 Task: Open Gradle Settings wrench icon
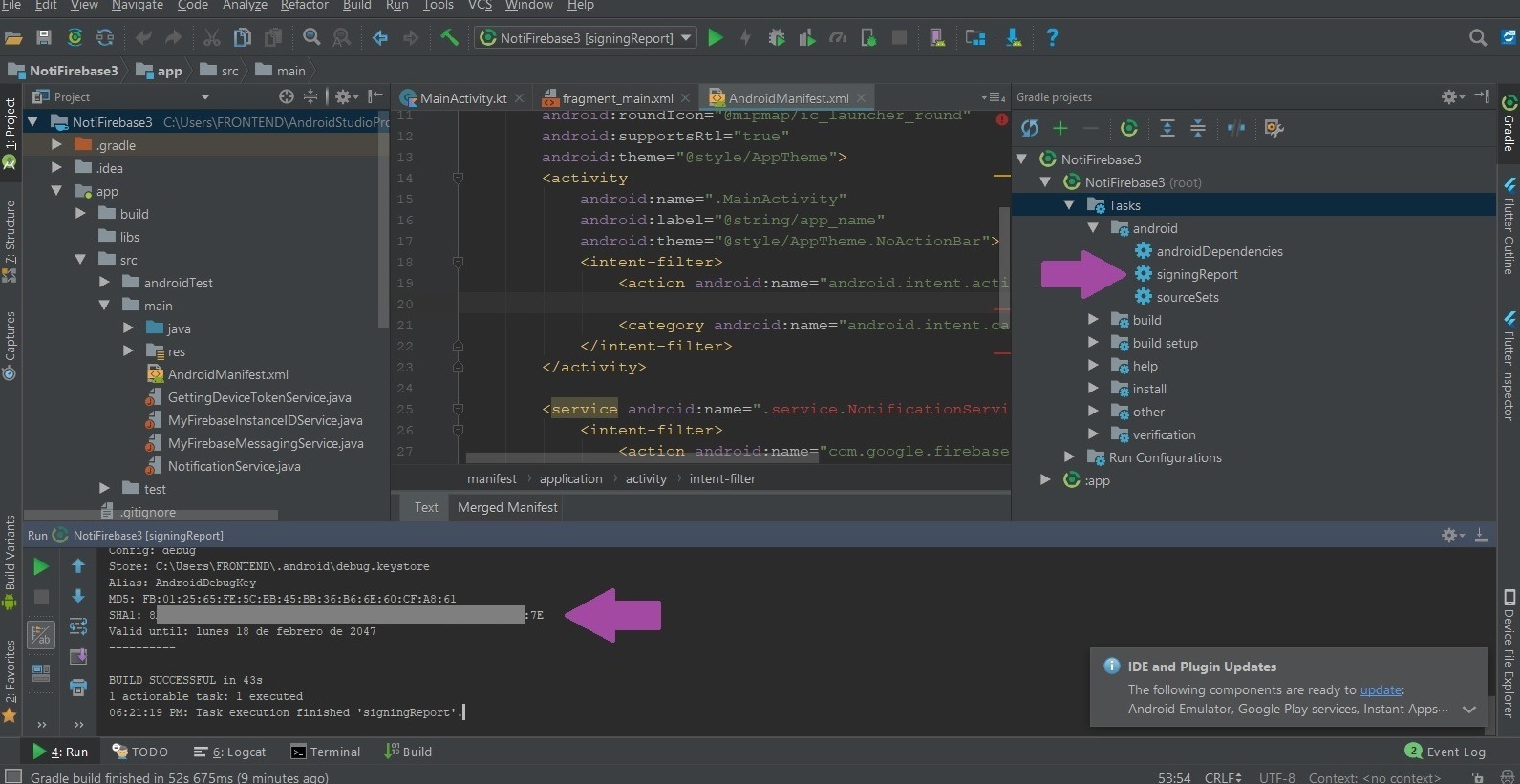[1274, 128]
